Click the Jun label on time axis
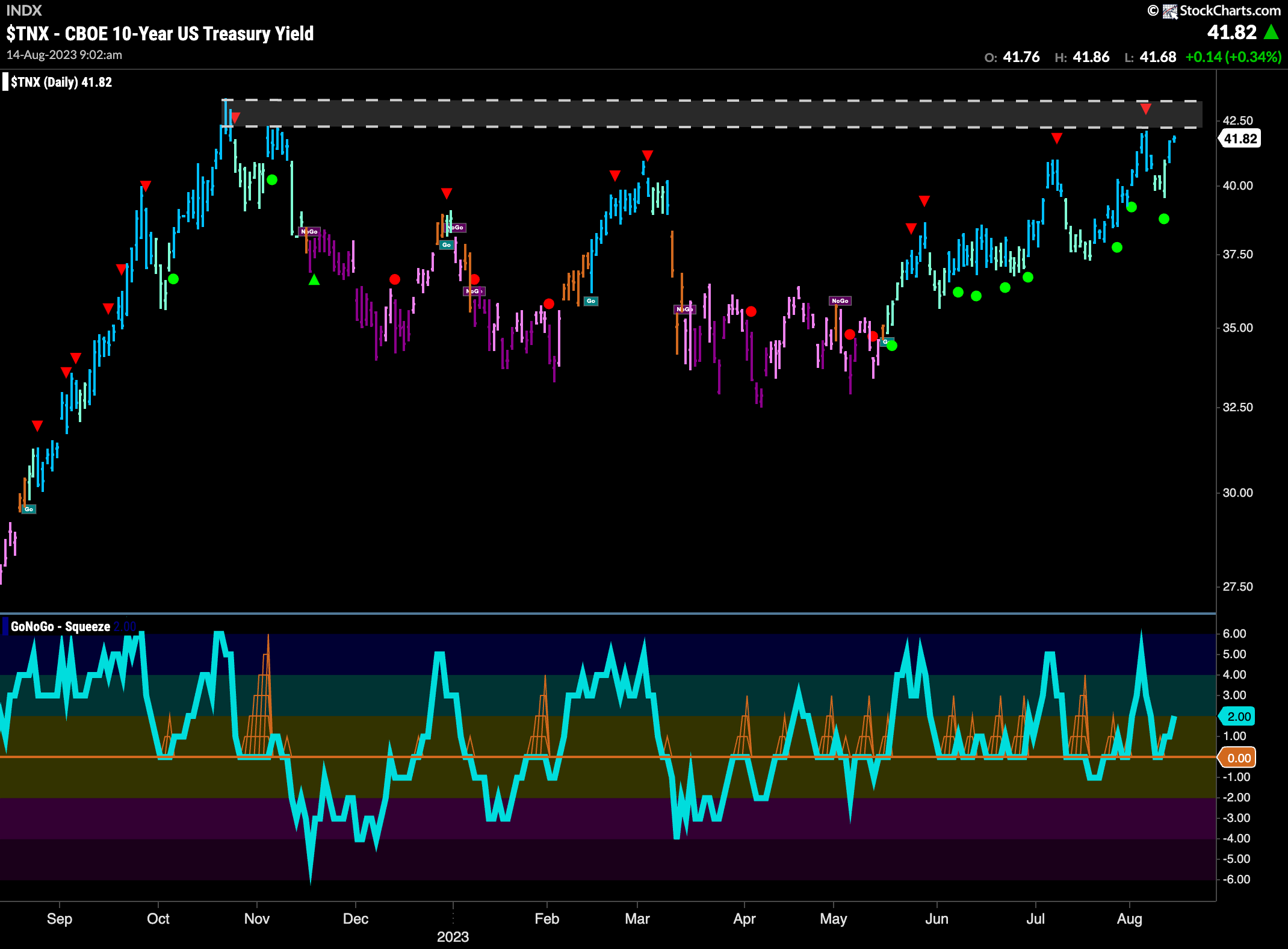 pyautogui.click(x=937, y=919)
